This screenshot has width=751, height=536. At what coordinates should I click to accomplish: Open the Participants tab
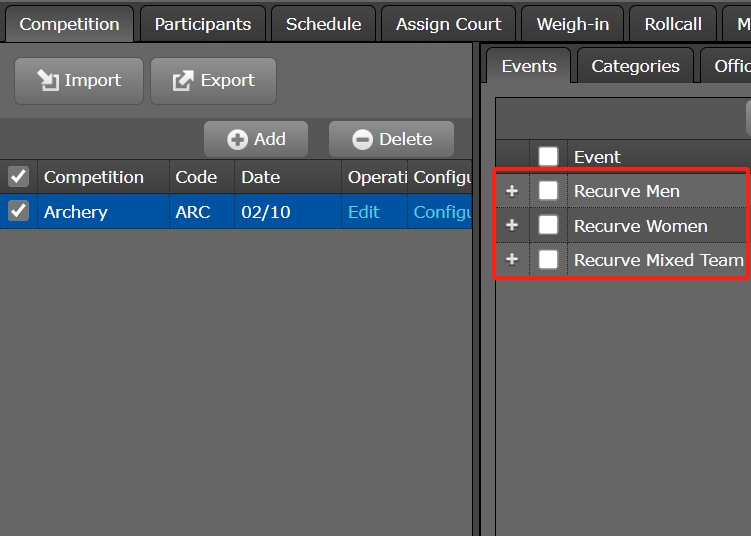(202, 24)
